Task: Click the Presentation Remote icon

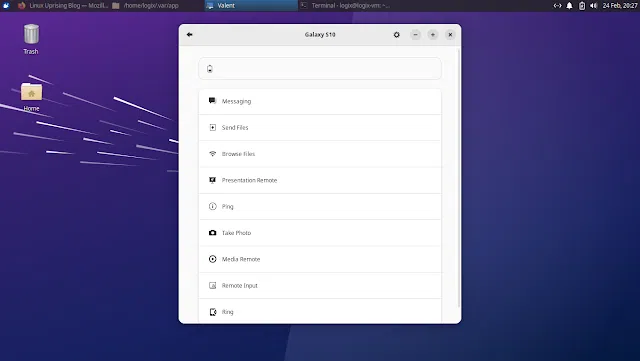Action: (x=212, y=180)
